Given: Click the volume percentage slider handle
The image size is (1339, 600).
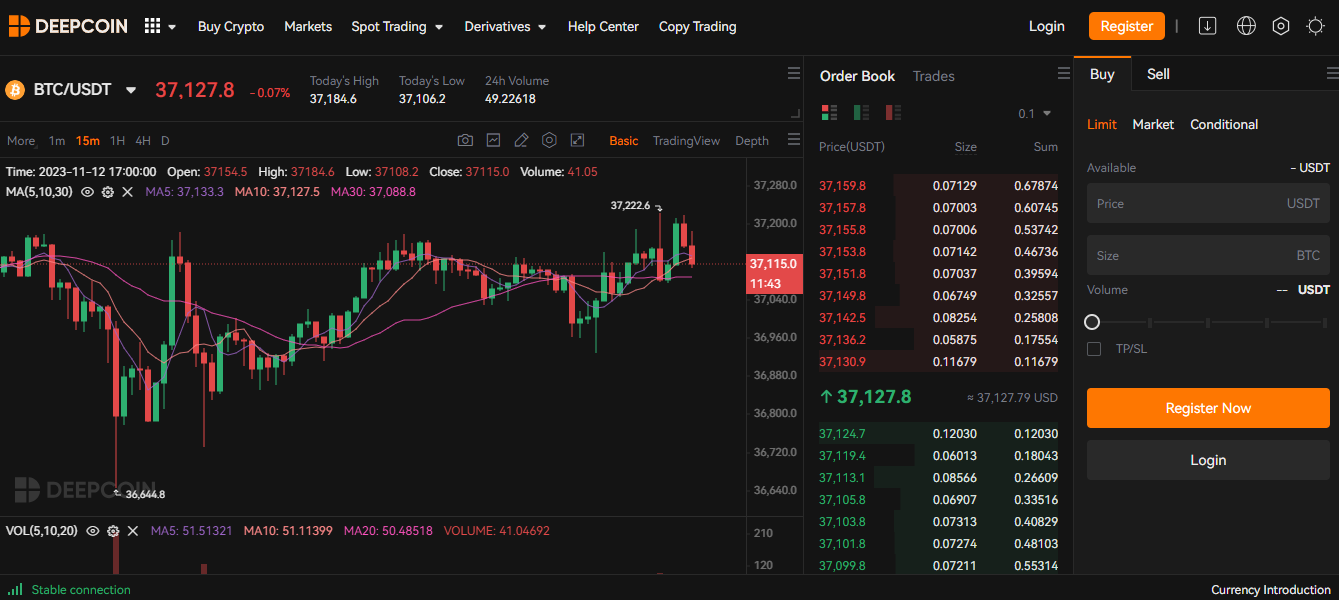Looking at the screenshot, I should pos(1092,322).
